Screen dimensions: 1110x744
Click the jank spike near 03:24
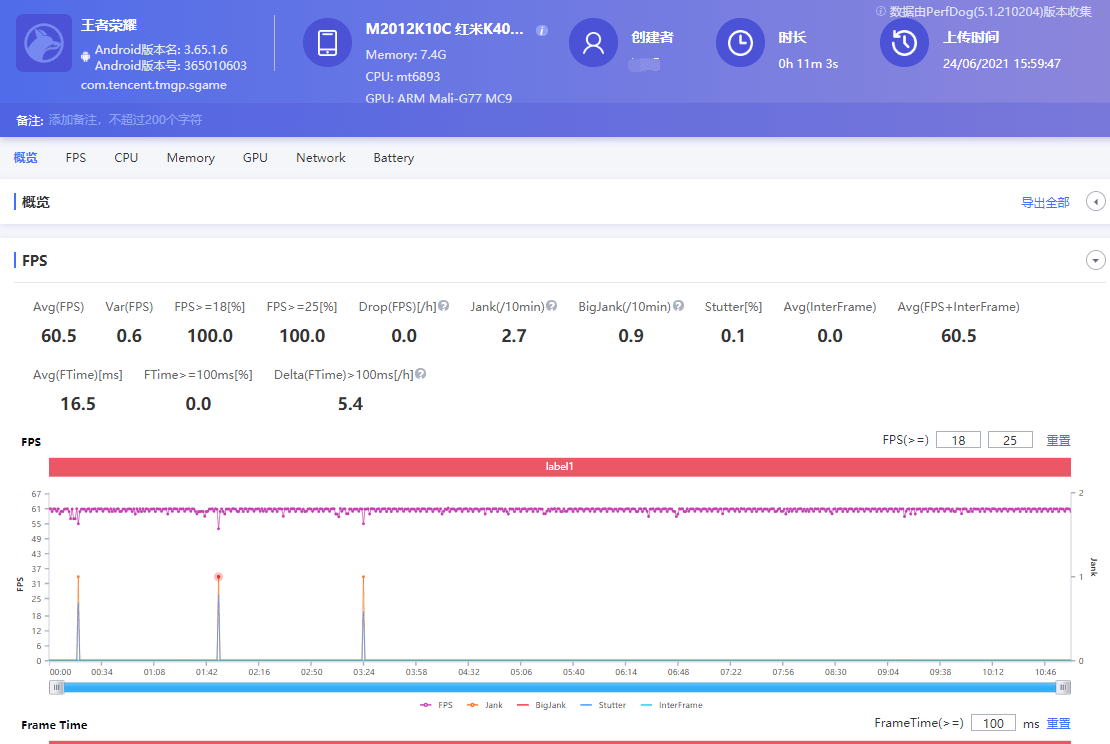tap(363, 577)
